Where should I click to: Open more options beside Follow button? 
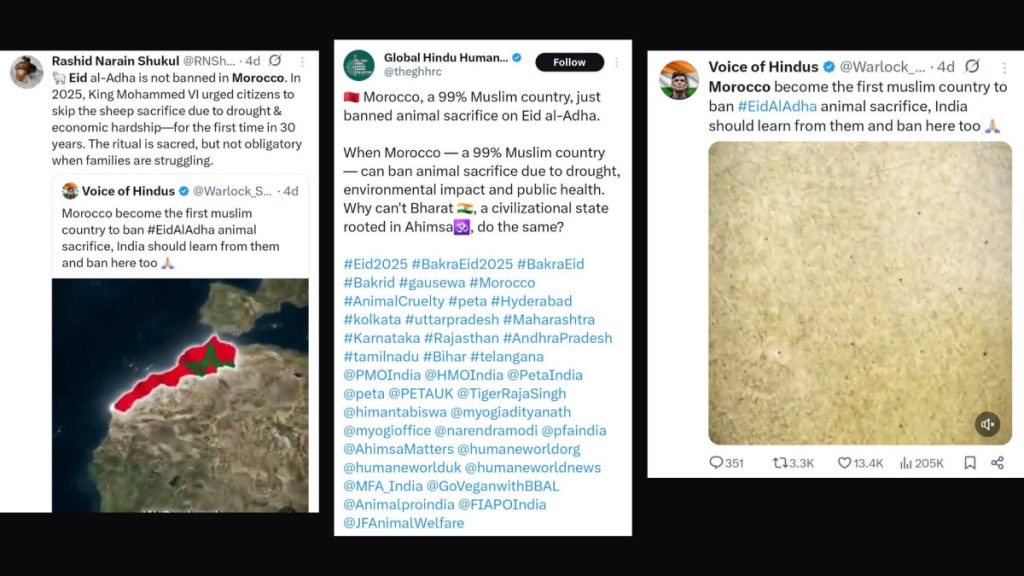coord(616,62)
